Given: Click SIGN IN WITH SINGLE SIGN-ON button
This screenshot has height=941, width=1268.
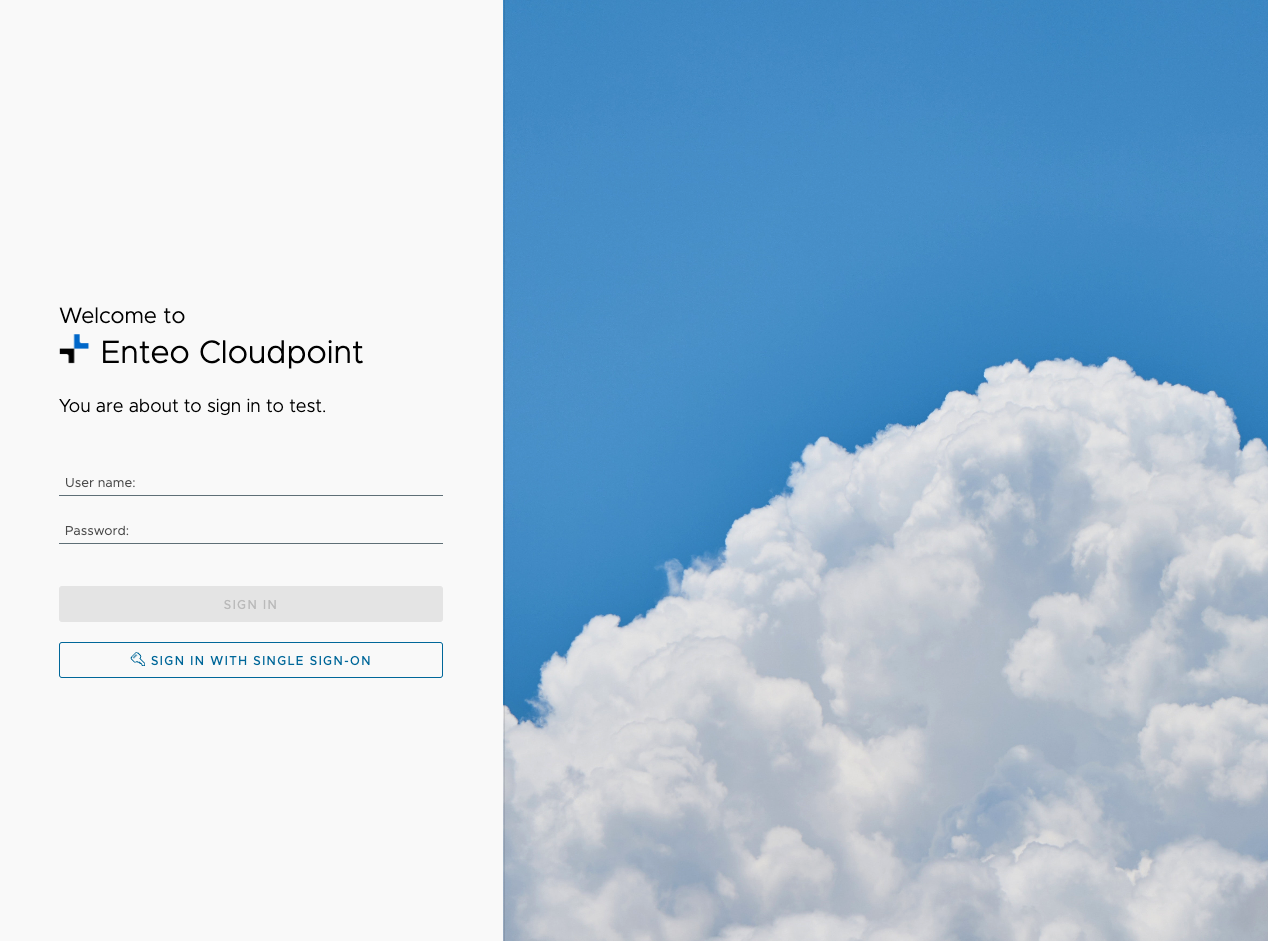Looking at the screenshot, I should 251,660.
